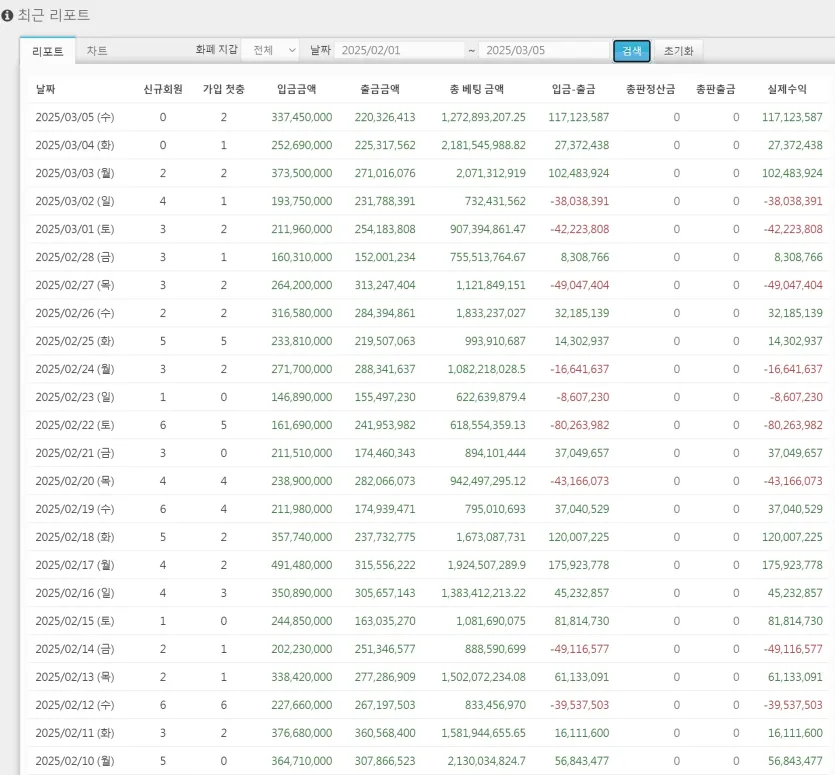Click the 초기화 reset button
Viewport: 835px width, 775px height.
(678, 51)
